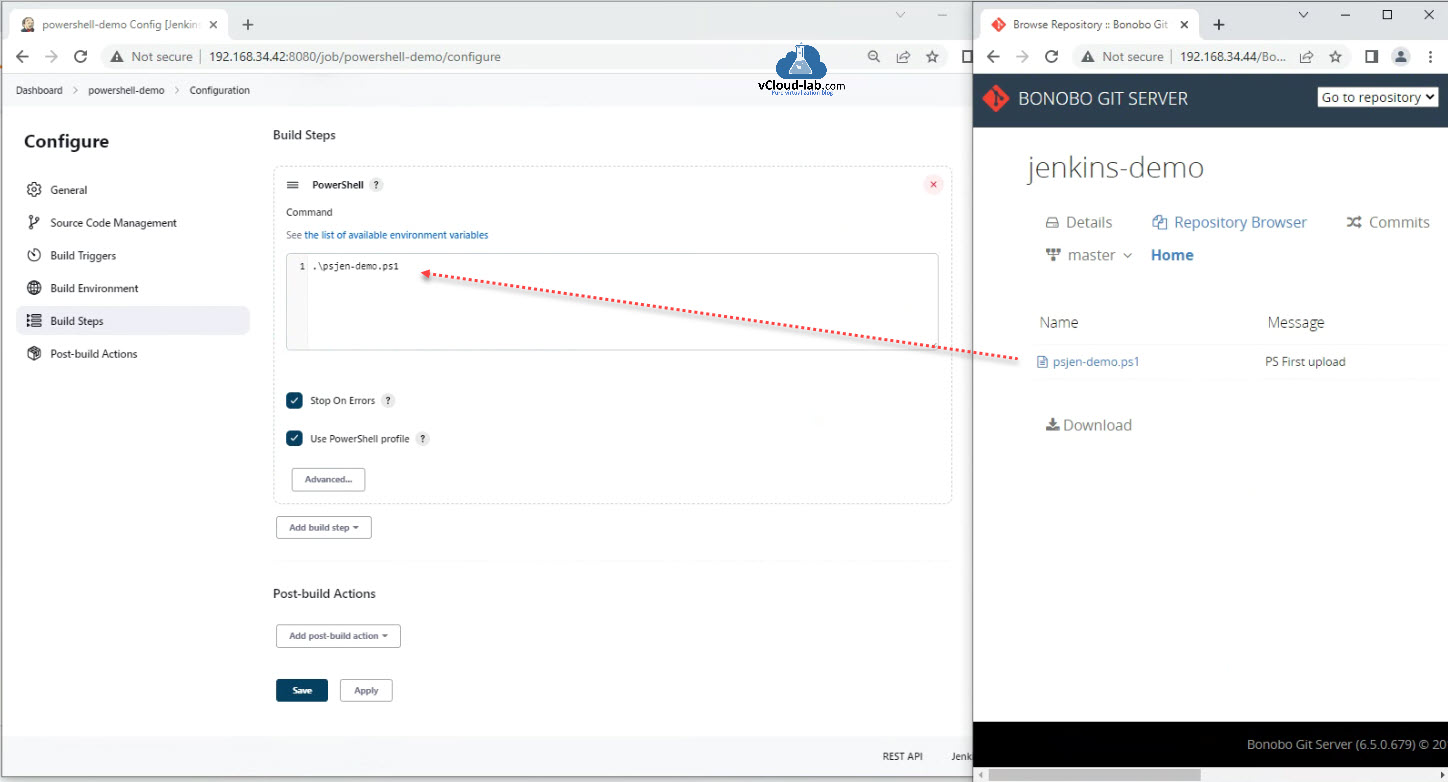Apply the job configuration
The height and width of the screenshot is (782, 1448).
click(x=366, y=690)
